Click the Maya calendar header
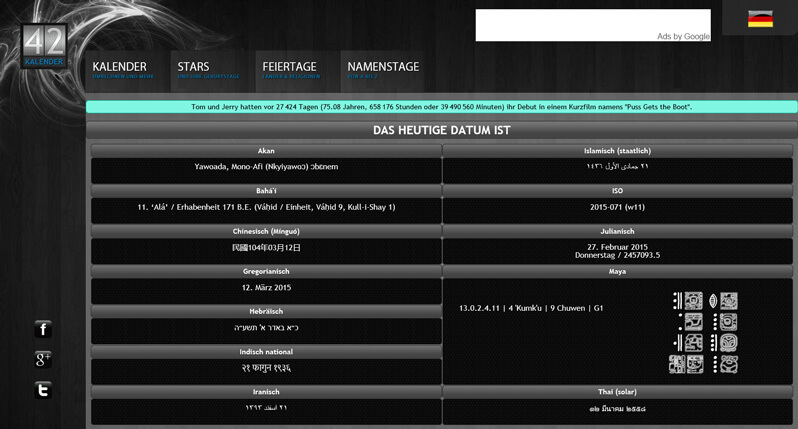 click(617, 271)
